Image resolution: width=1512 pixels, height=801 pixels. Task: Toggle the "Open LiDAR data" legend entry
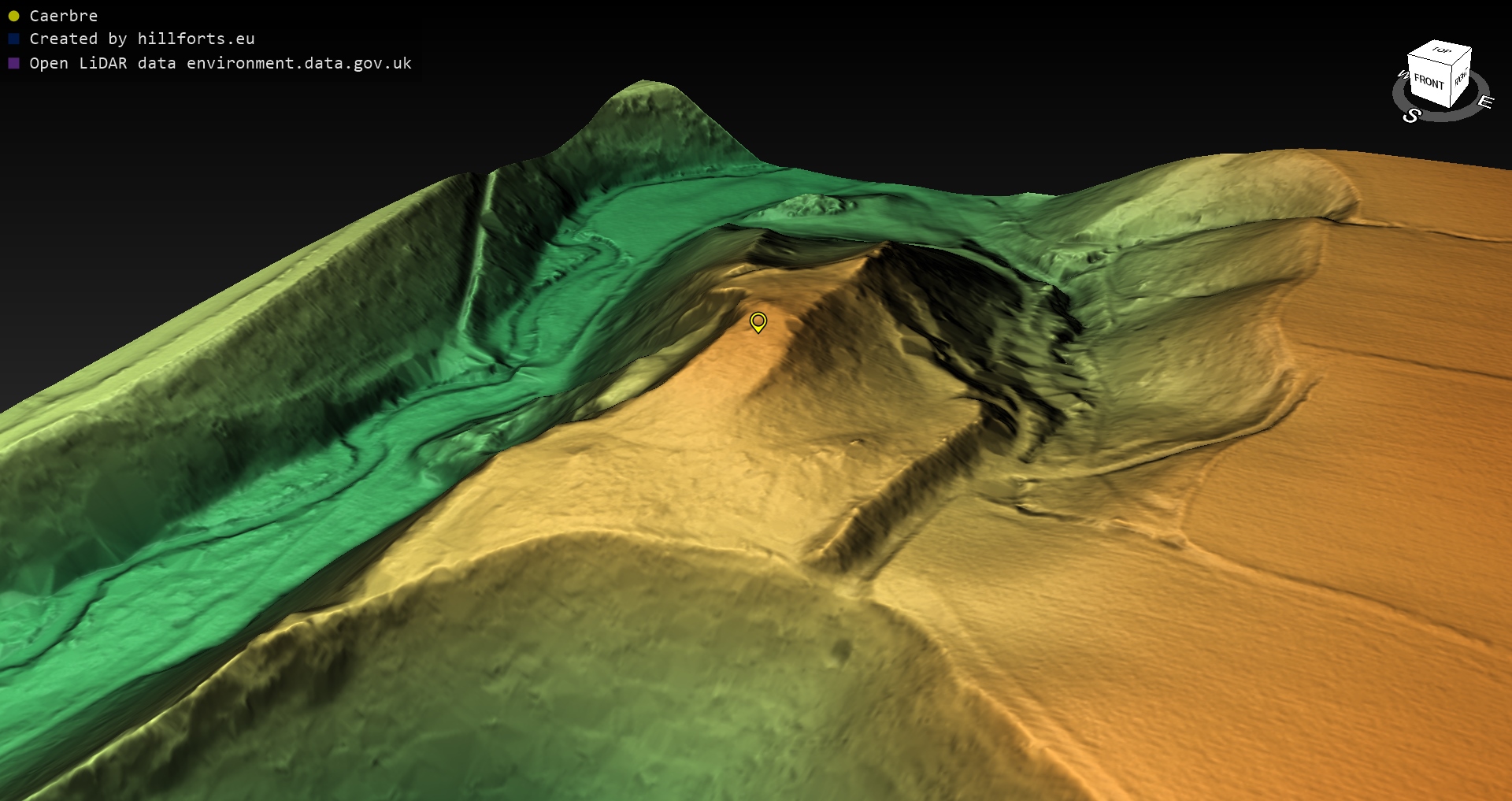point(220,63)
